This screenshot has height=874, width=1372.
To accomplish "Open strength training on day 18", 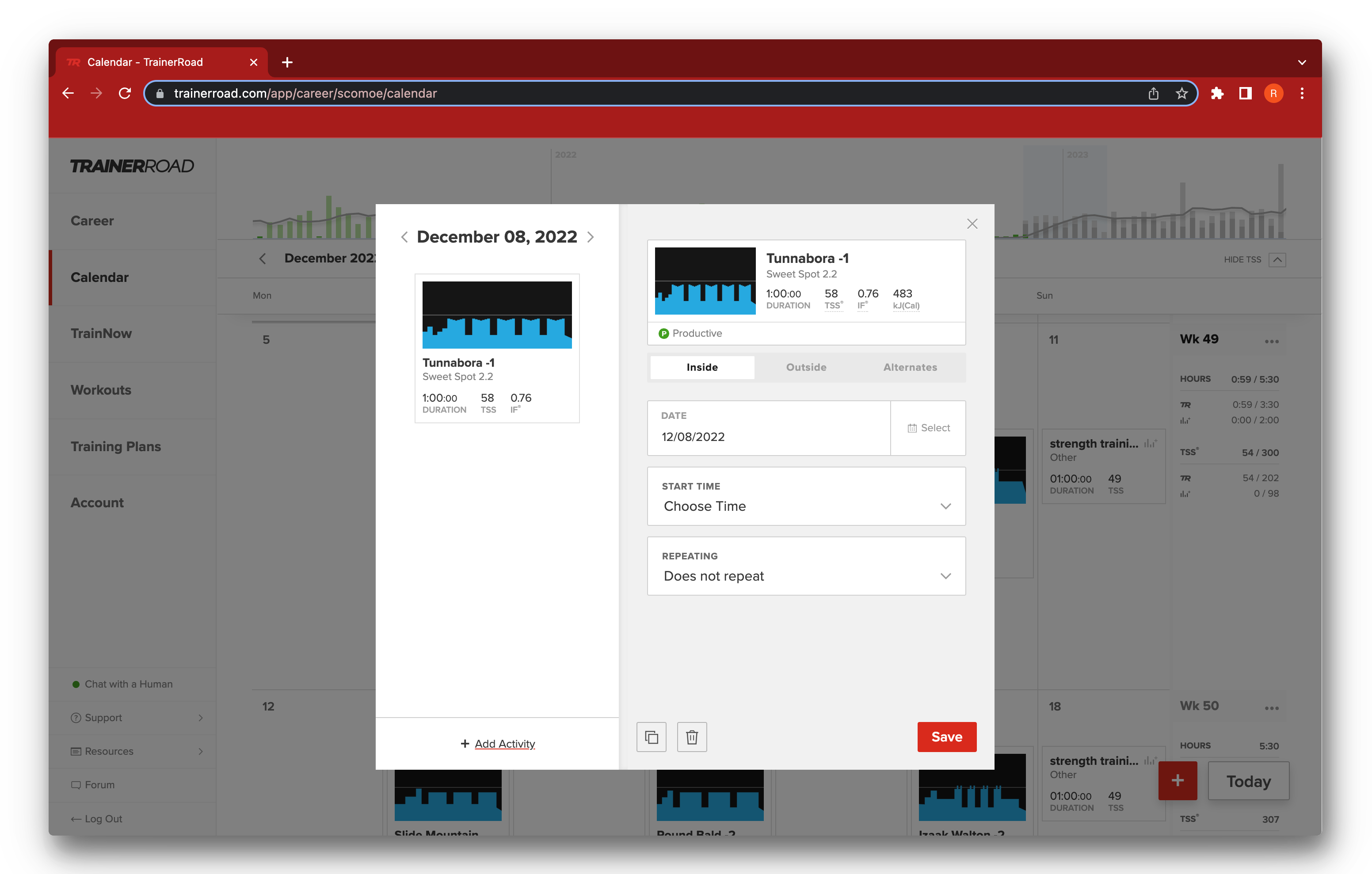I will pos(1103,783).
